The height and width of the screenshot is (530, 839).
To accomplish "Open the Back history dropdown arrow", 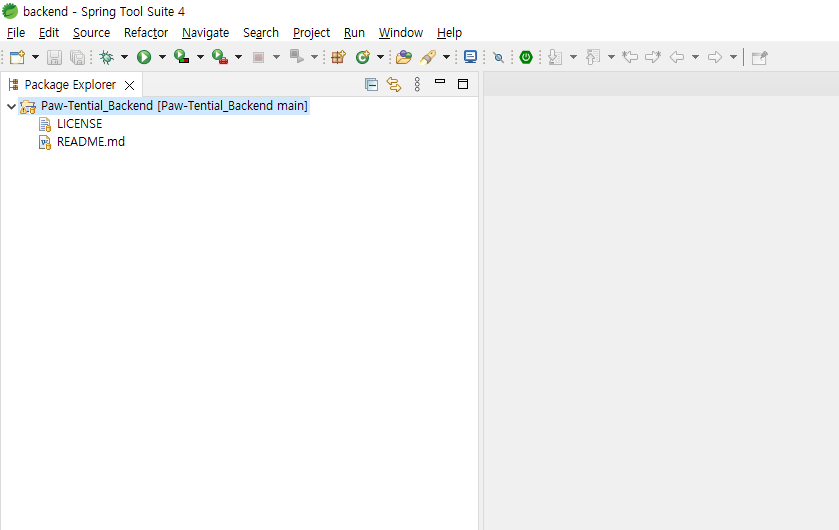I will coord(695,57).
